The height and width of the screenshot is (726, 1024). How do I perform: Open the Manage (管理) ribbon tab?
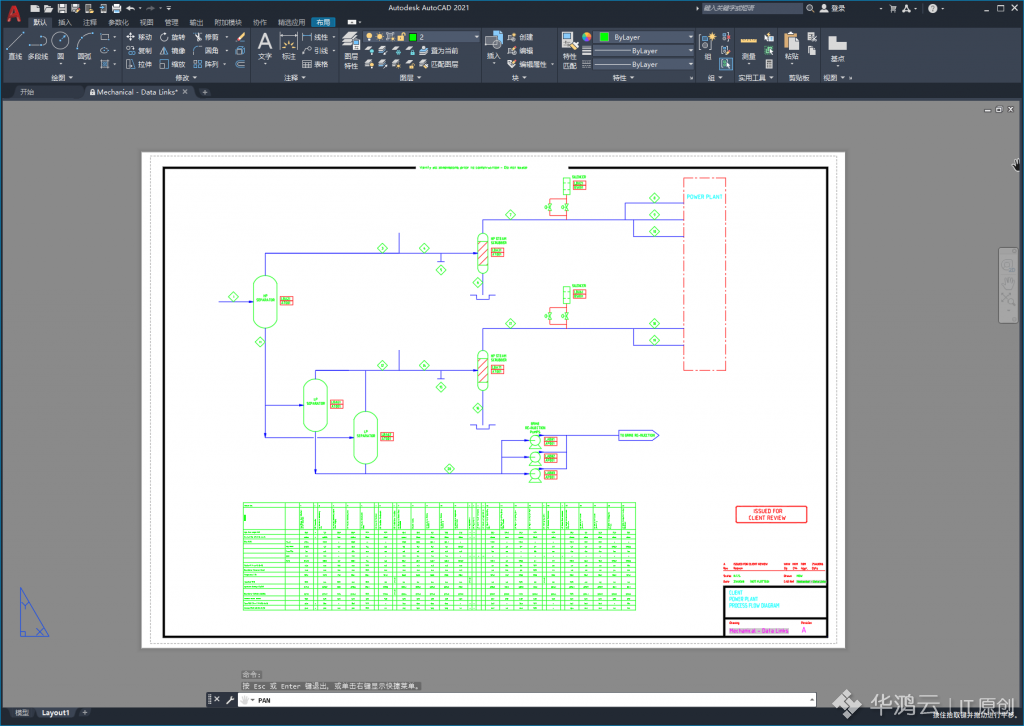coord(171,22)
